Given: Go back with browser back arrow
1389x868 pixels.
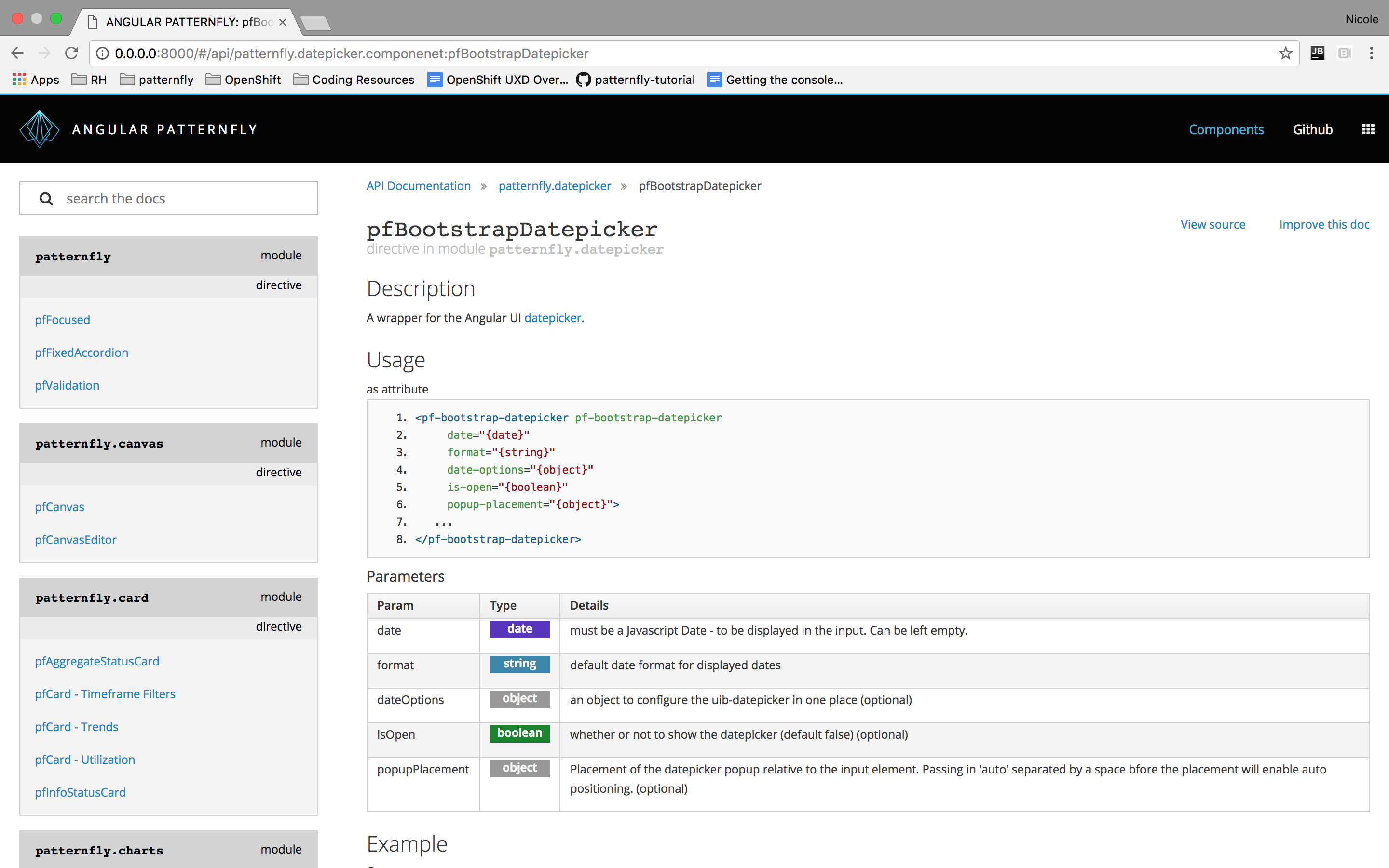Looking at the screenshot, I should (17, 54).
